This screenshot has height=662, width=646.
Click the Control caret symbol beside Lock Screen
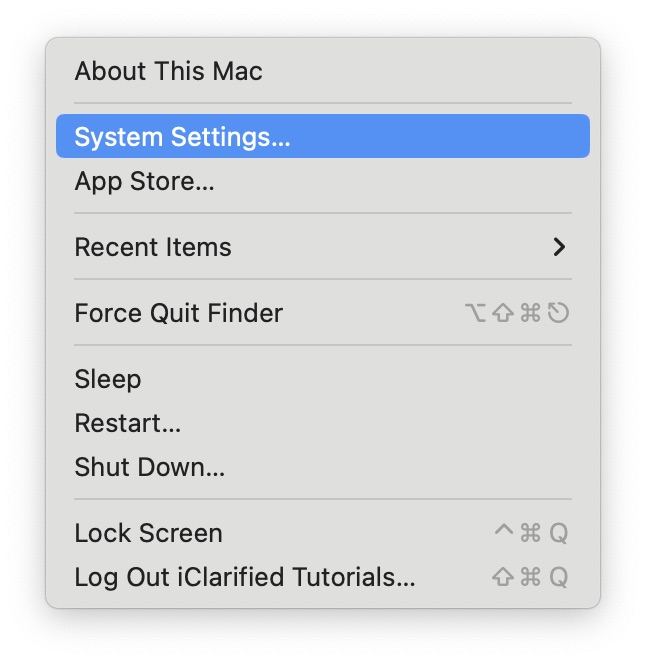click(504, 531)
